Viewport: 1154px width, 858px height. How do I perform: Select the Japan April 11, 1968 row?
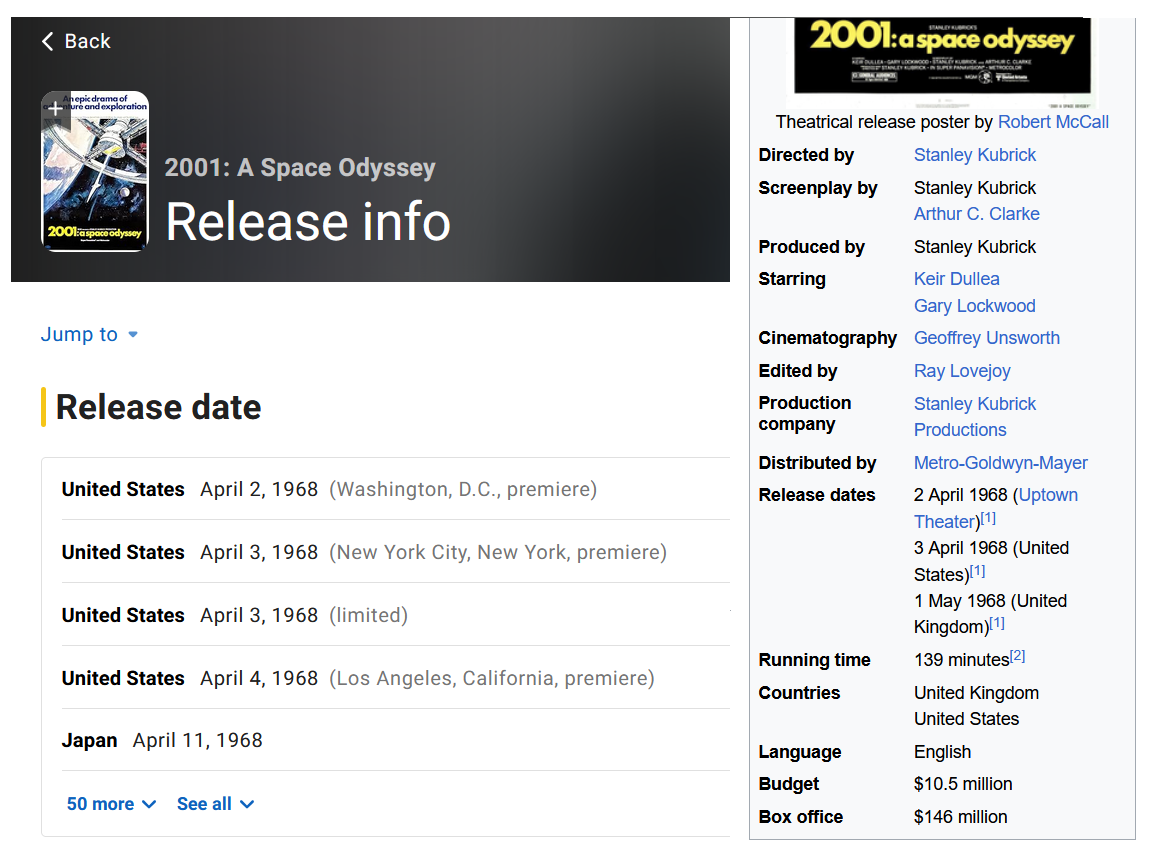tap(395, 740)
